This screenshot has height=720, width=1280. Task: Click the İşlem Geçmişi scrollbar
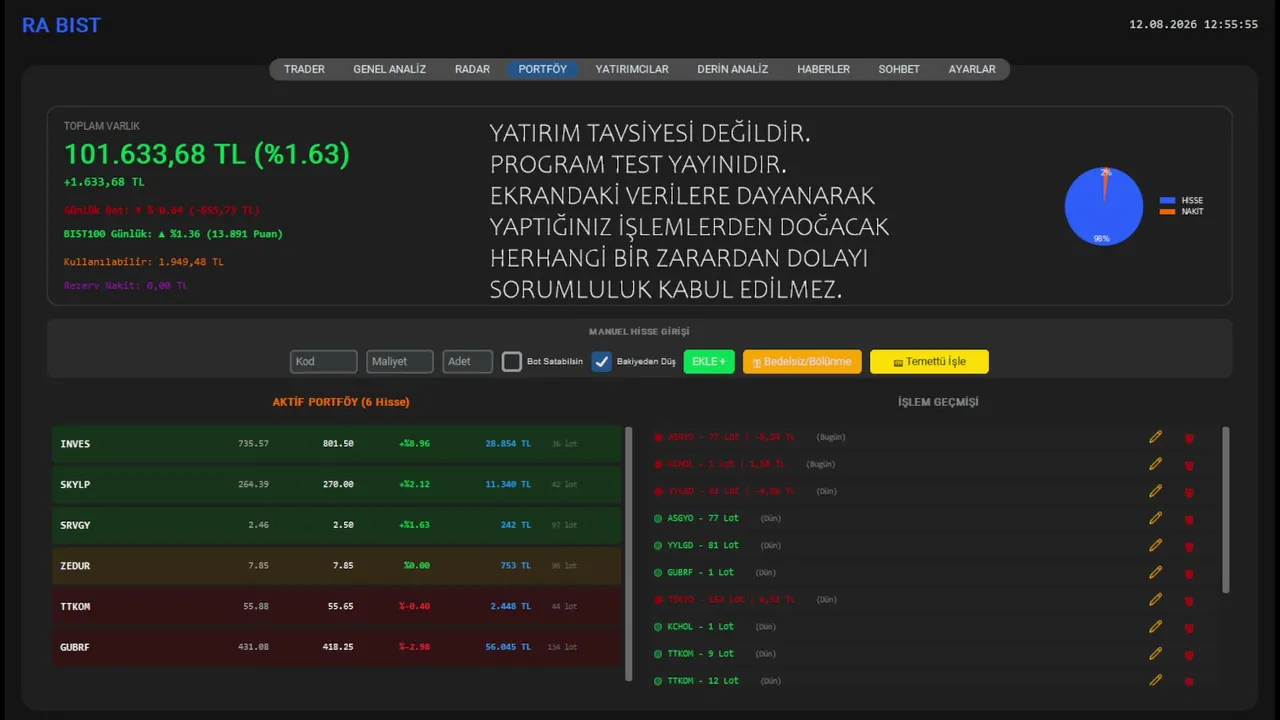click(x=1226, y=510)
